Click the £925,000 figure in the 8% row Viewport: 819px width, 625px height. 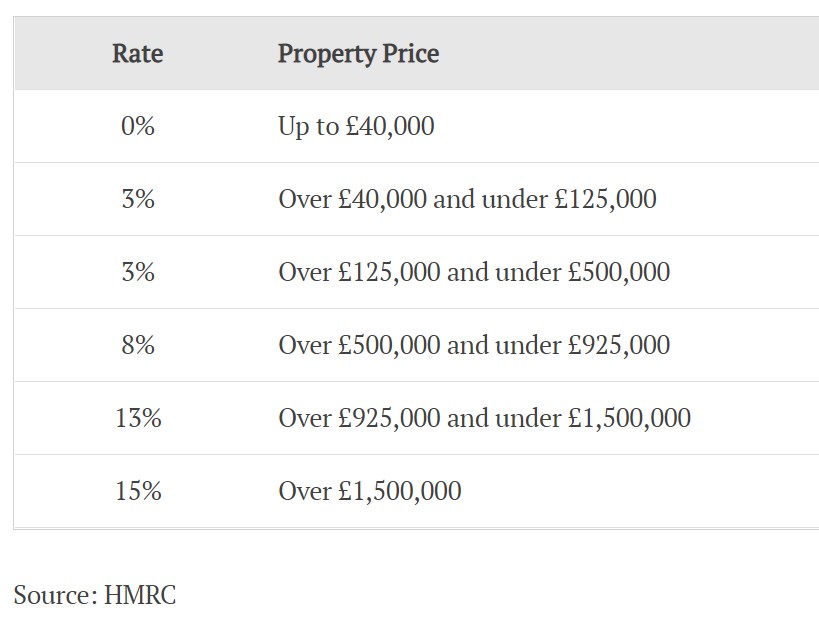point(618,346)
